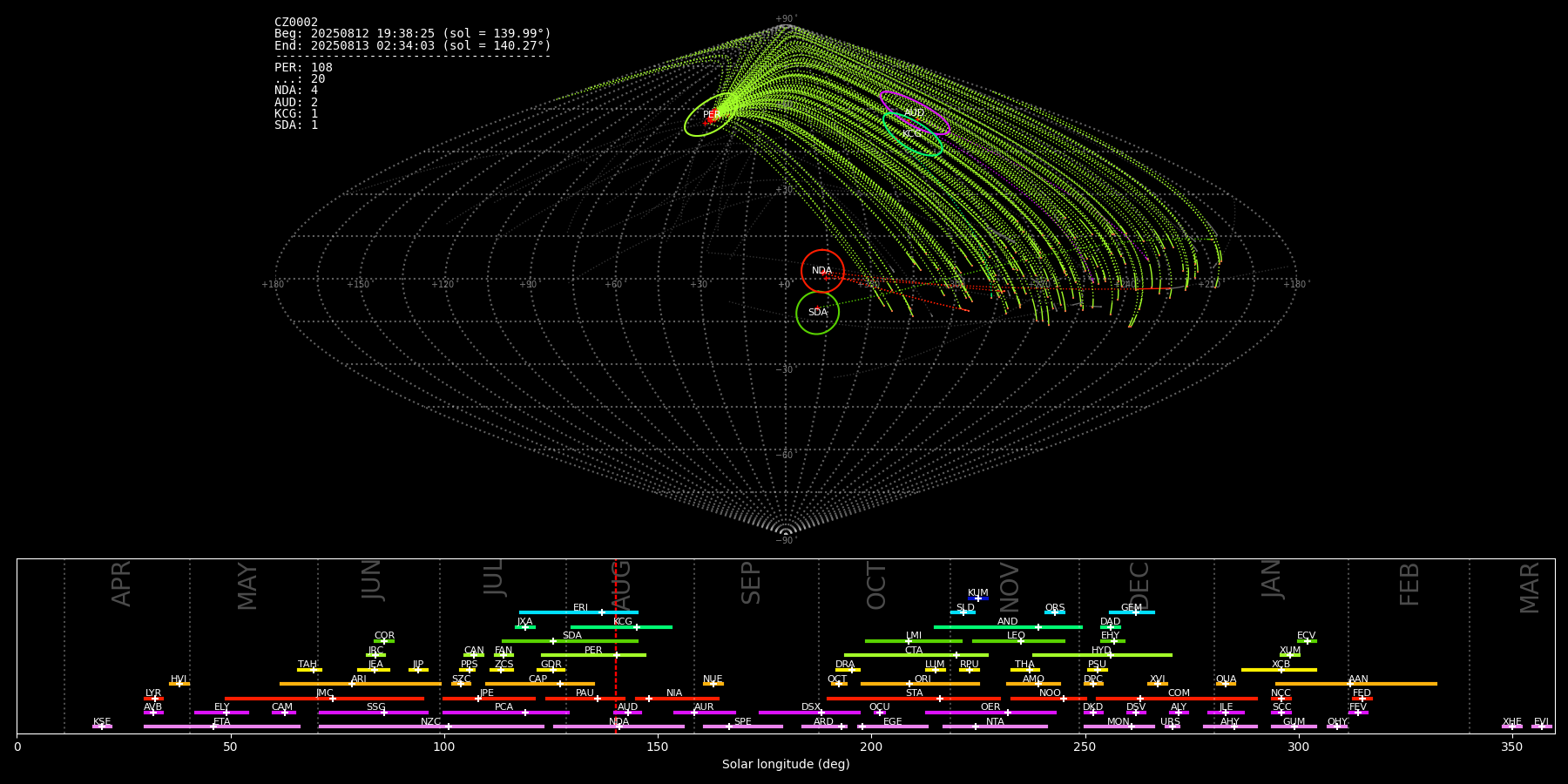Click the NDA pink shower bar in timeline
Viewport: 1568px width, 784px height.
click(x=618, y=727)
